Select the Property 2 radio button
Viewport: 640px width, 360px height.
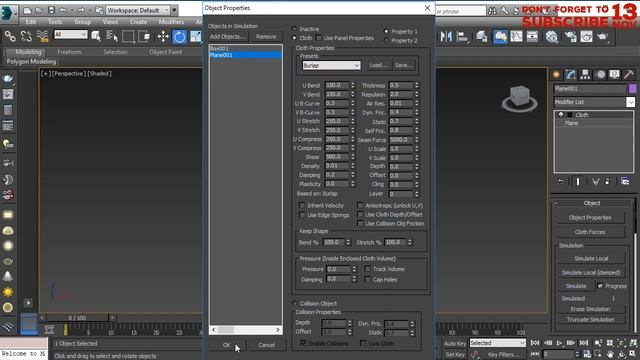click(386, 40)
